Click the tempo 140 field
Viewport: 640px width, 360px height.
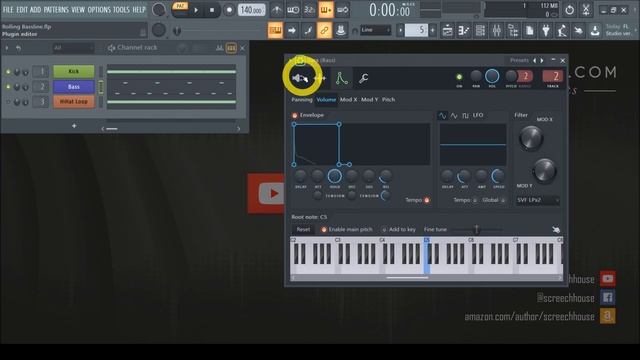[251, 10]
